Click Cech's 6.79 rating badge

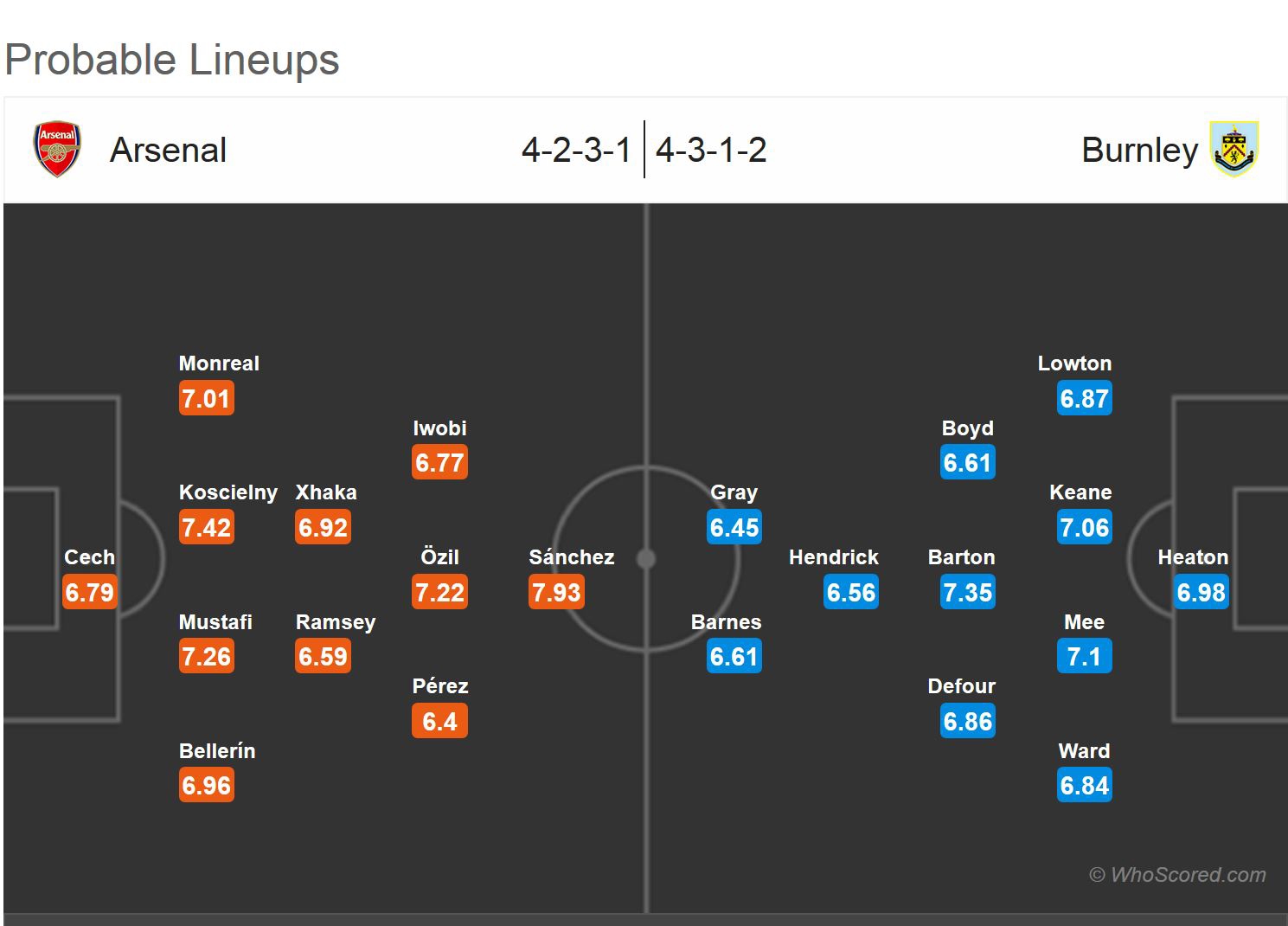point(90,593)
